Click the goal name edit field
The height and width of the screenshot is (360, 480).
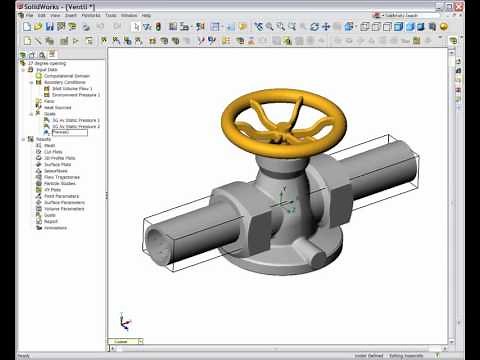tap(70, 133)
